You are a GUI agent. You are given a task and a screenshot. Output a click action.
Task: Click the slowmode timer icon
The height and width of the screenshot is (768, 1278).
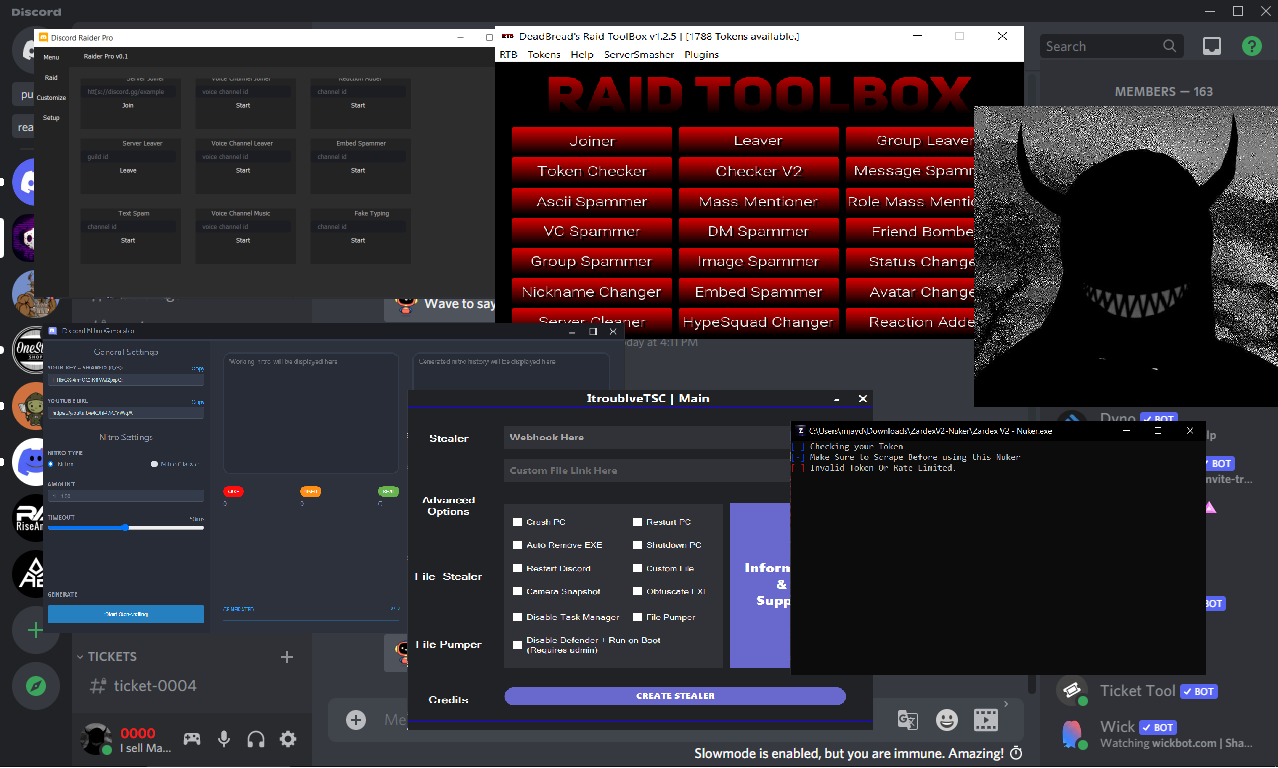point(1016,753)
